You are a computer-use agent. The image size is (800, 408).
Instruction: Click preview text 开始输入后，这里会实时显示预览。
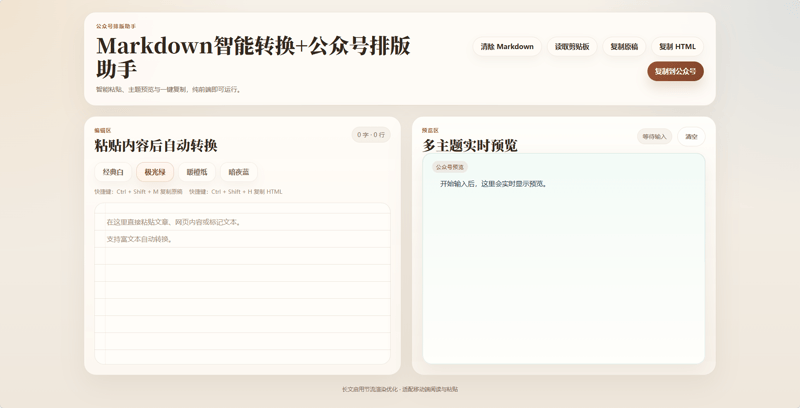494,184
